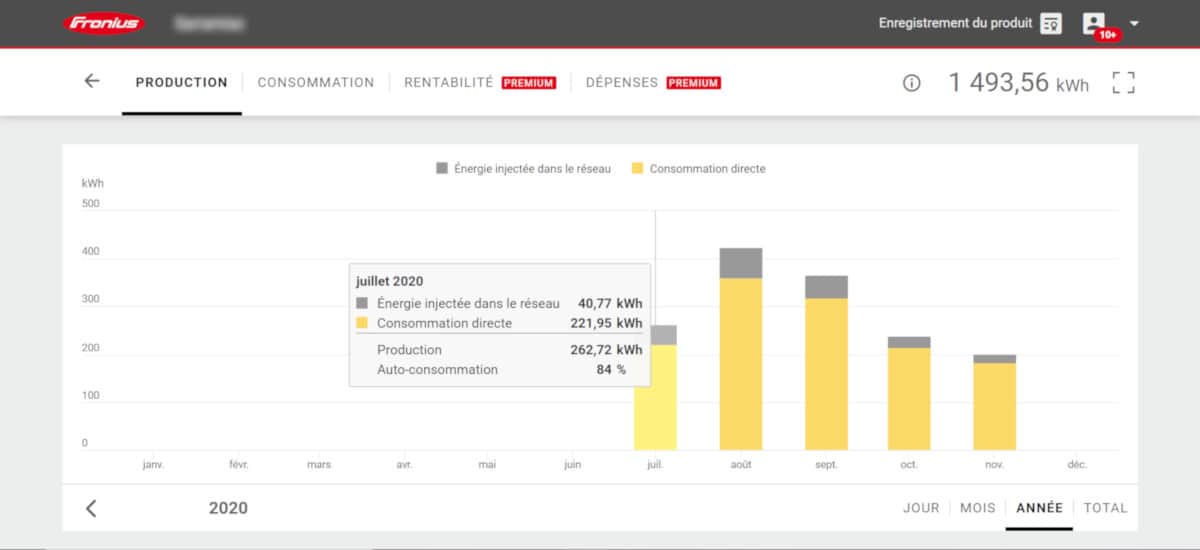Viewport: 1200px width, 550px height.
Task: Enter fullscreen chart view
Action: coord(1124,83)
